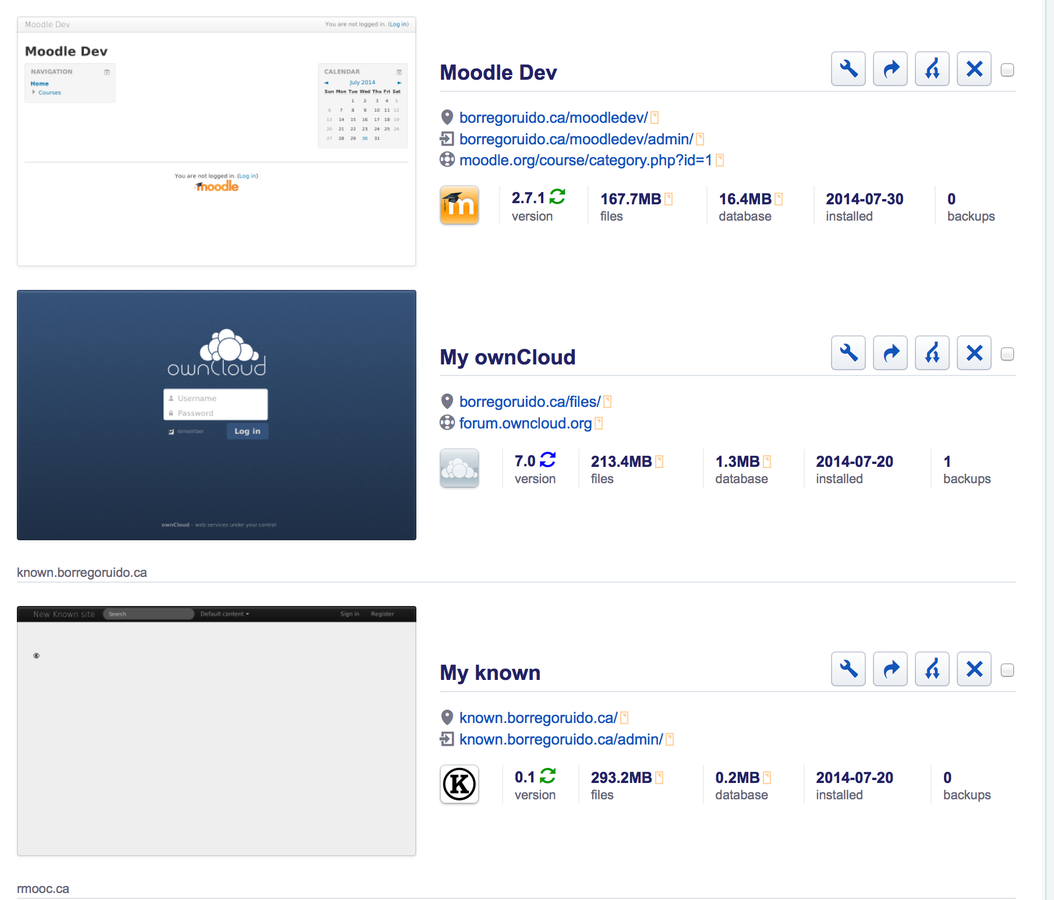Open the borregoruido.ca/moodledev/ link
This screenshot has height=900, width=1054.
click(553, 118)
